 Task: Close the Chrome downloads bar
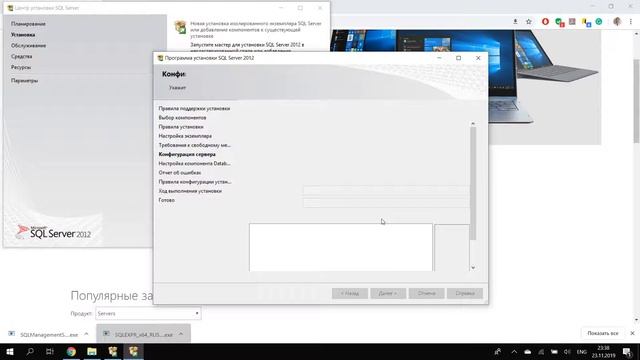point(632,333)
